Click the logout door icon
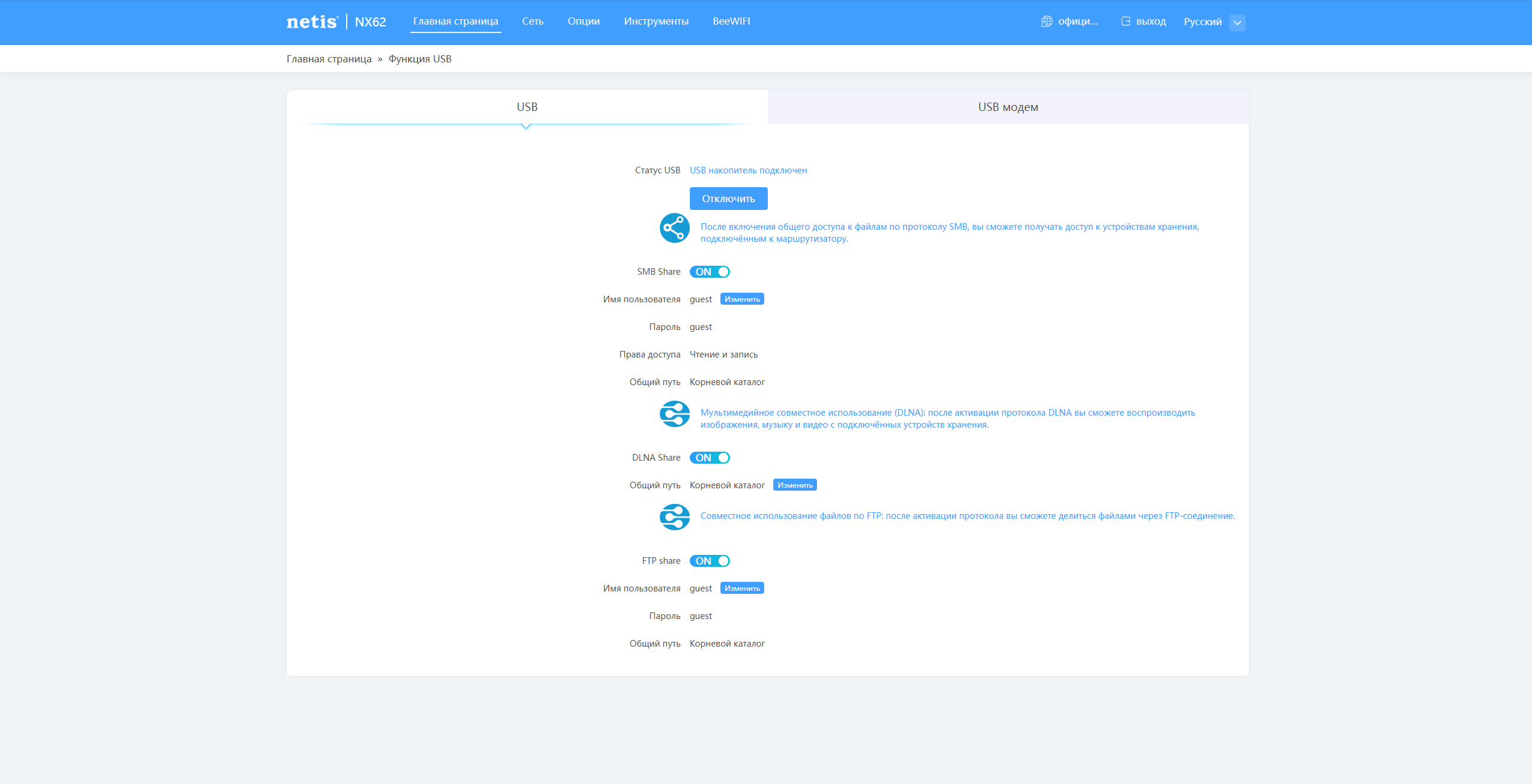The width and height of the screenshot is (1532, 784). 1126,22
